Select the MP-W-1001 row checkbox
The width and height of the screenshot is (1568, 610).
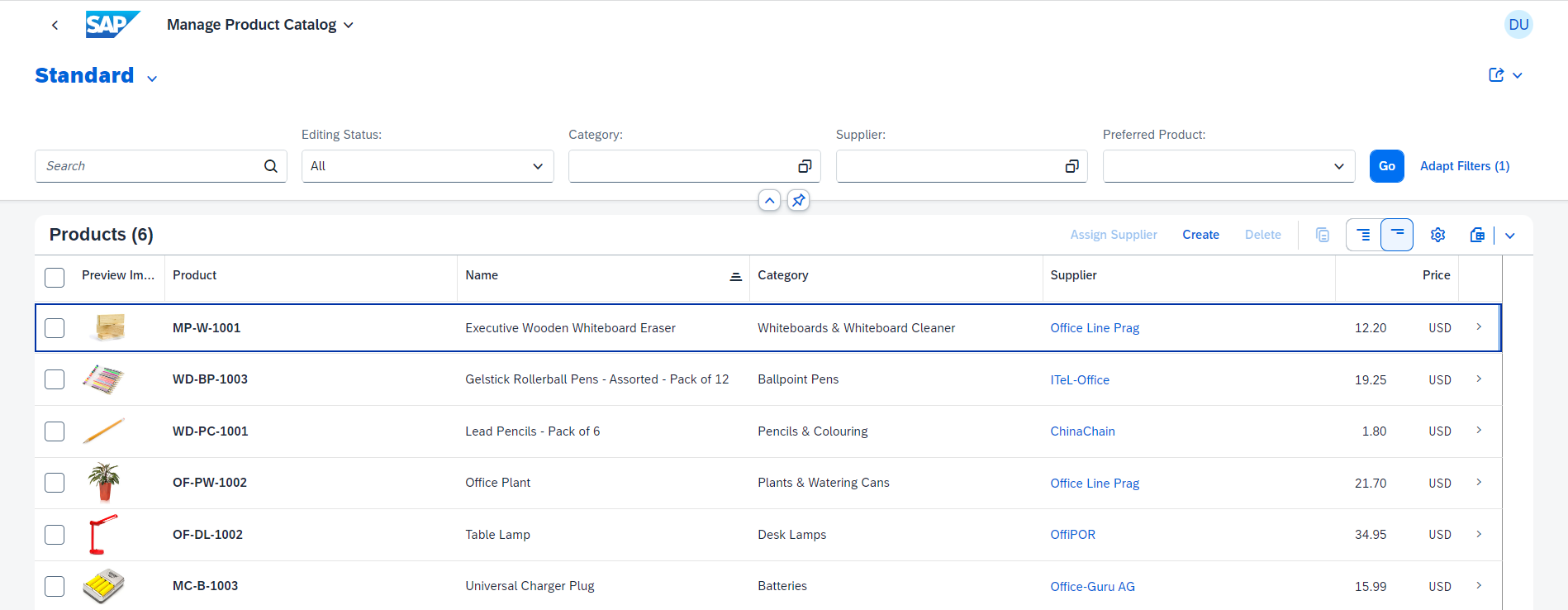coord(55,328)
